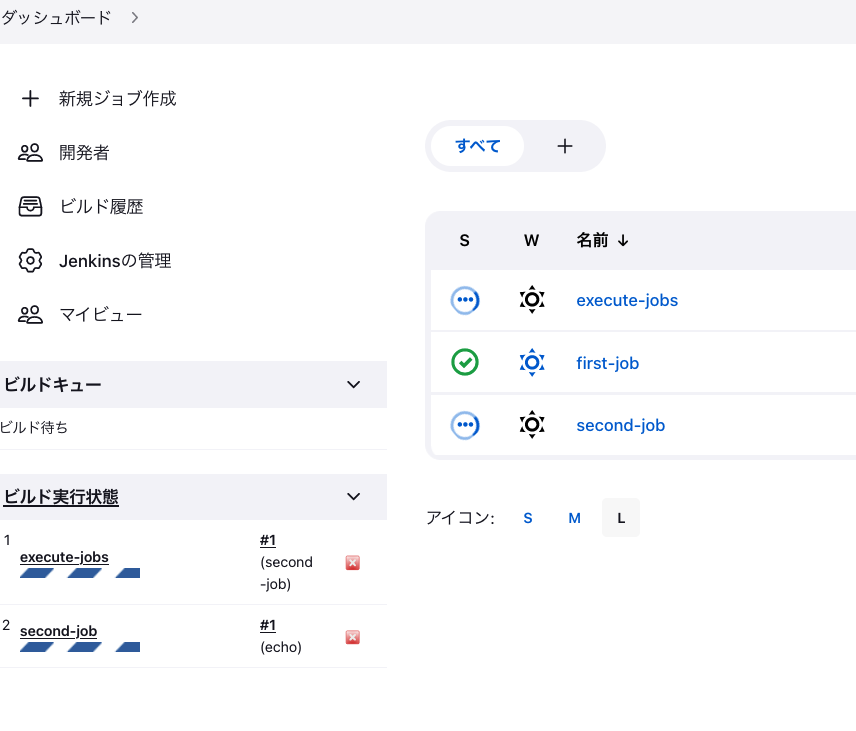This screenshot has height=731, width=856.
Task: Click the in-progress status icon for execute-jobs
Action: click(464, 300)
